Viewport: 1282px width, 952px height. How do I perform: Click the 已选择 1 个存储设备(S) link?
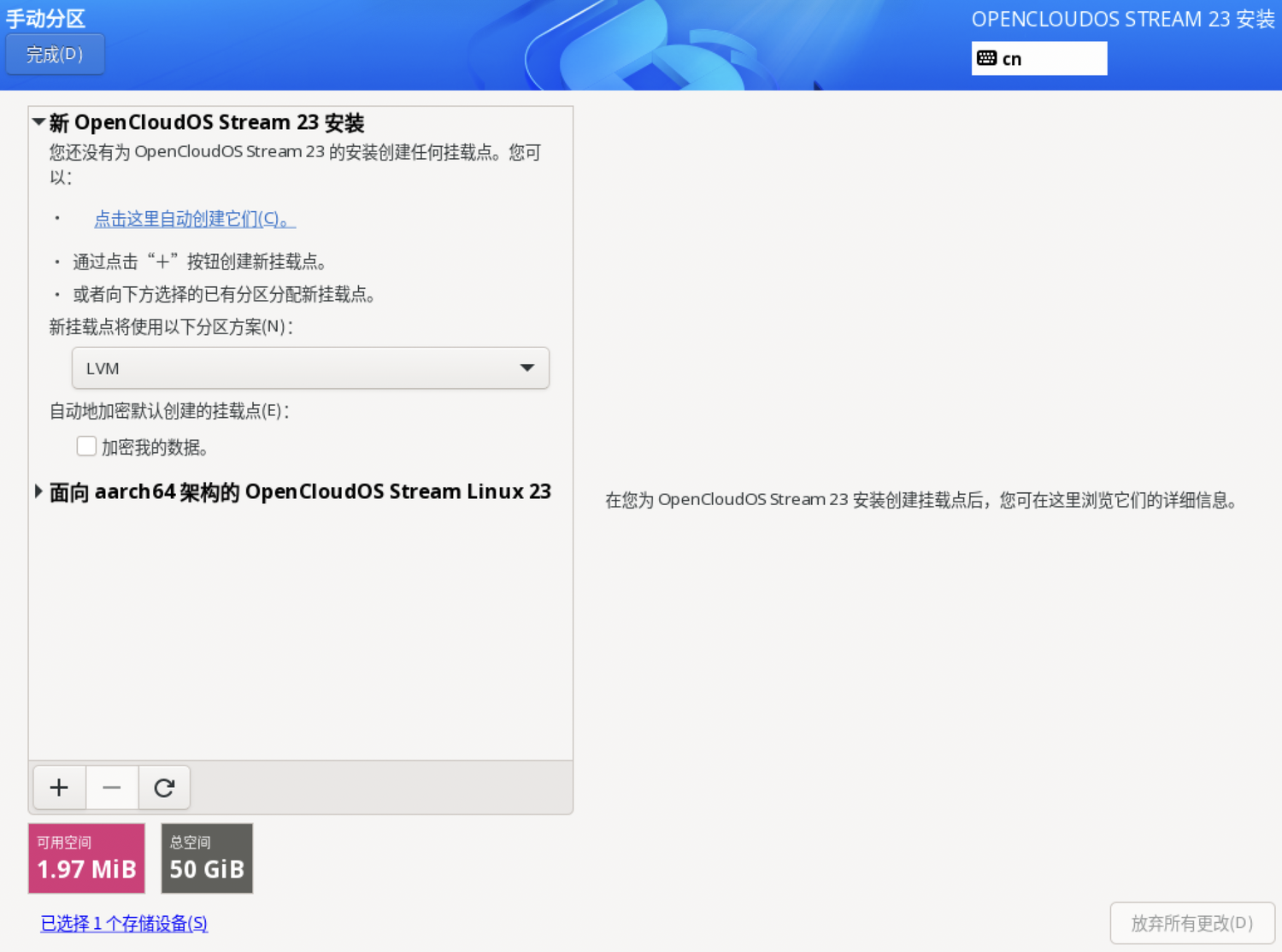click(123, 924)
